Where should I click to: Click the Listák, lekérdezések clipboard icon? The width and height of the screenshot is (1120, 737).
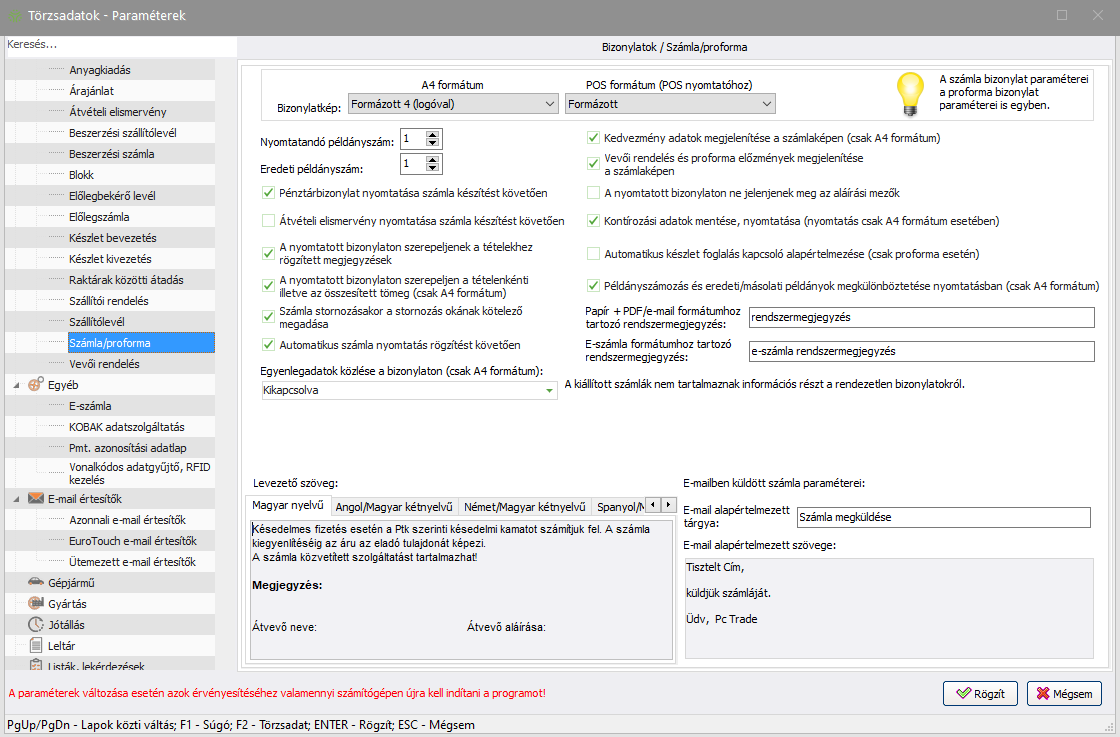click(x=35, y=666)
